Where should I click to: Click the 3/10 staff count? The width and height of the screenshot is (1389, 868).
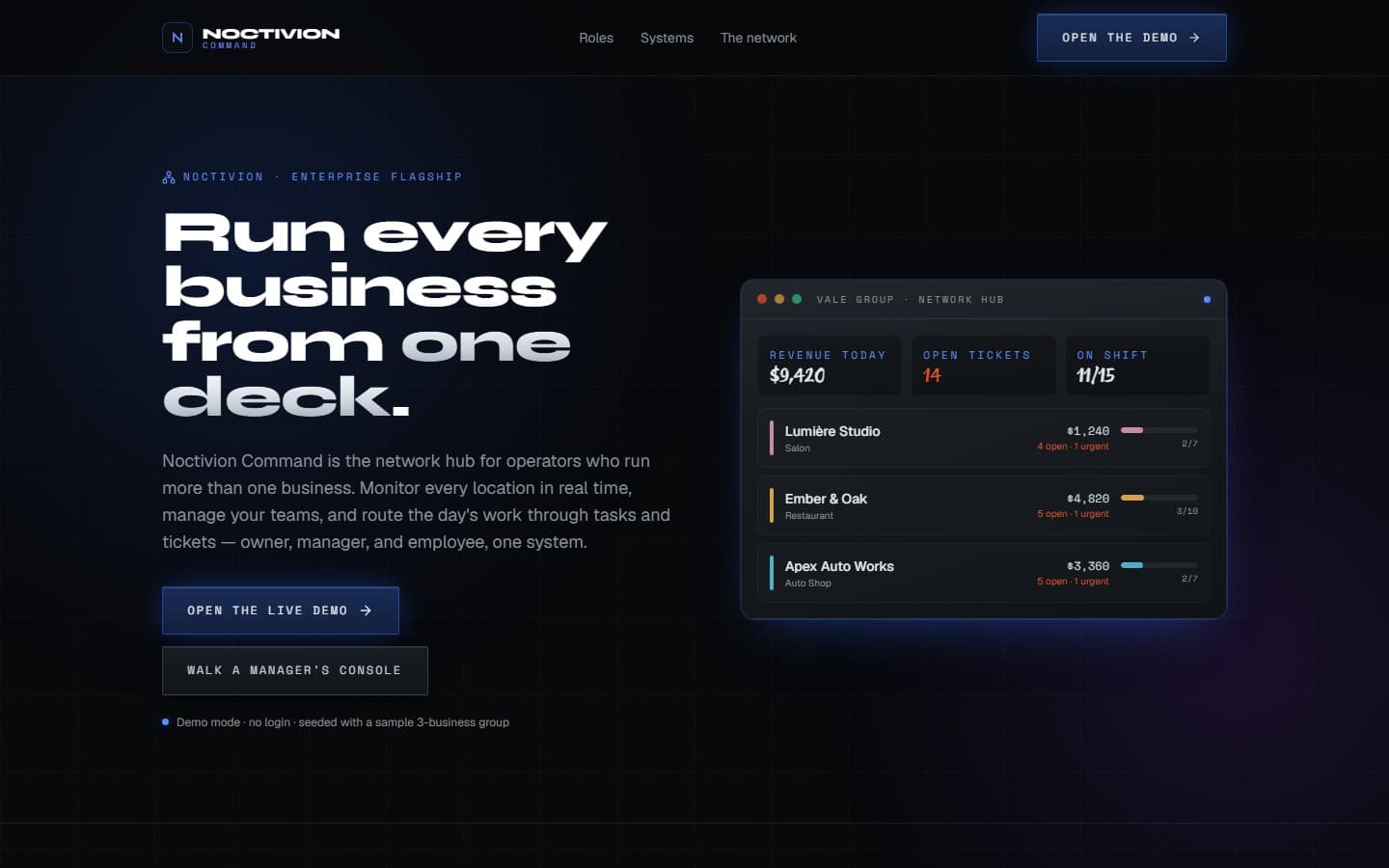click(1187, 511)
